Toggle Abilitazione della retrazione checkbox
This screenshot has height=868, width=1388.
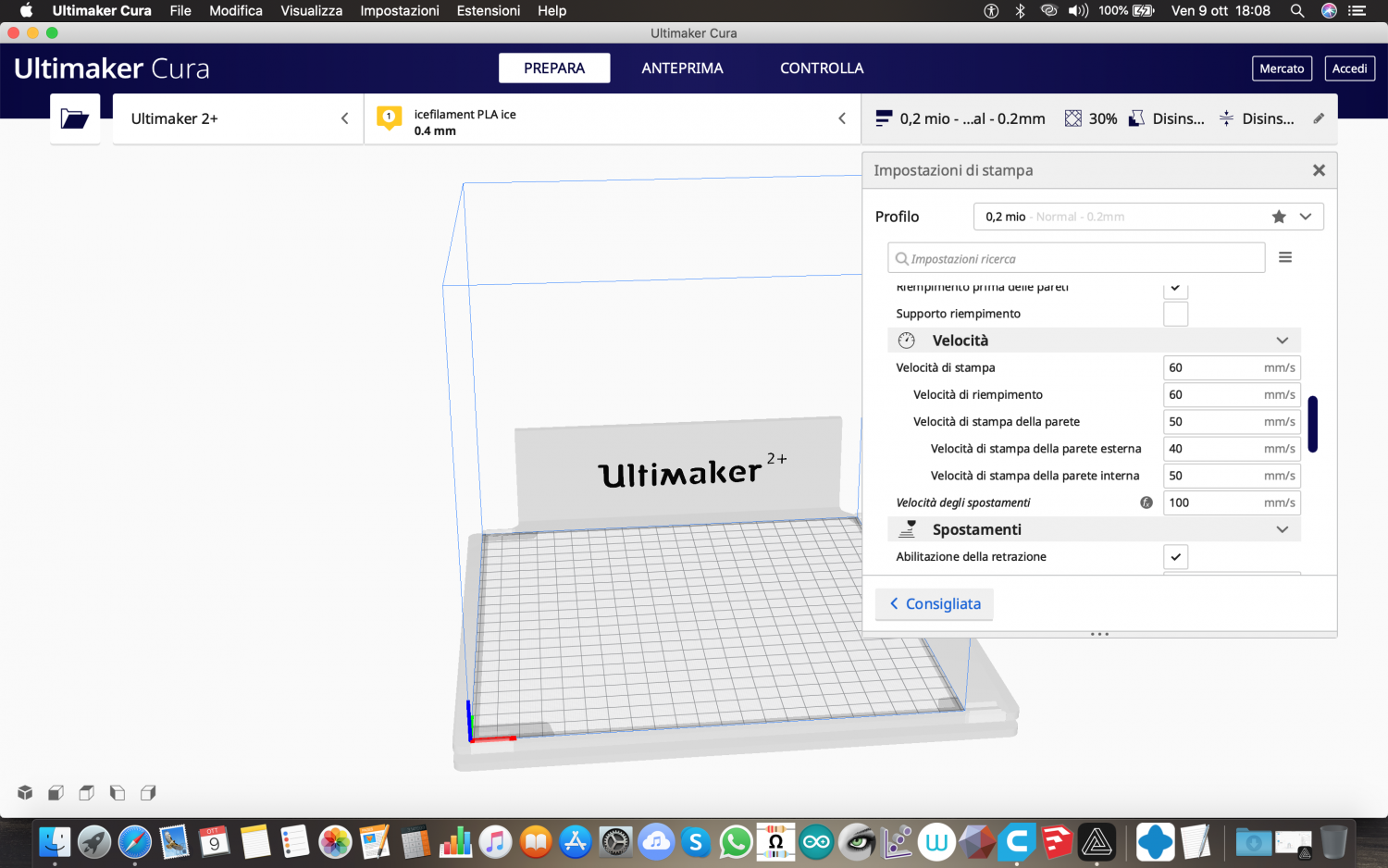tap(1175, 557)
